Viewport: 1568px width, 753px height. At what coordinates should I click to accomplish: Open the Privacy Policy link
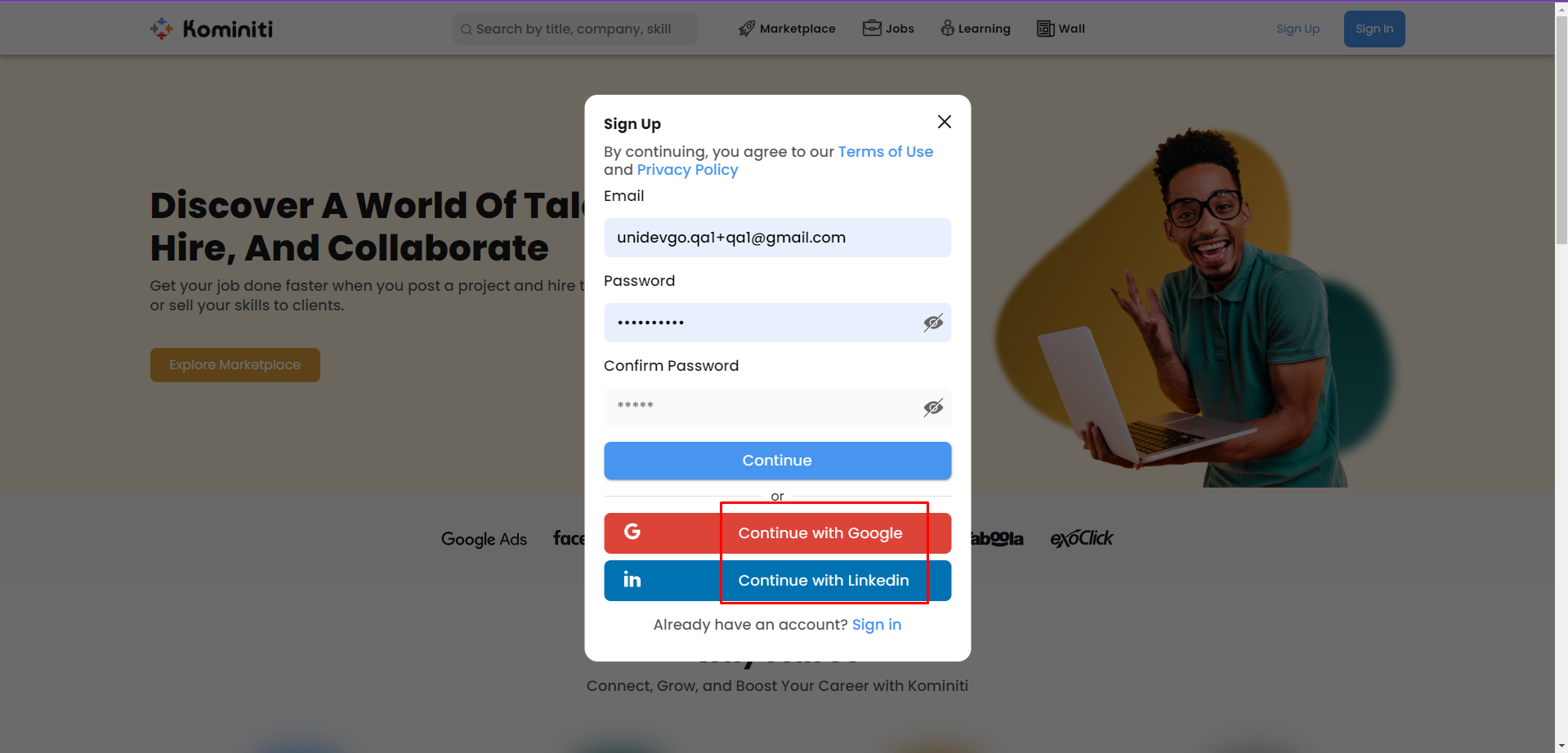point(687,170)
